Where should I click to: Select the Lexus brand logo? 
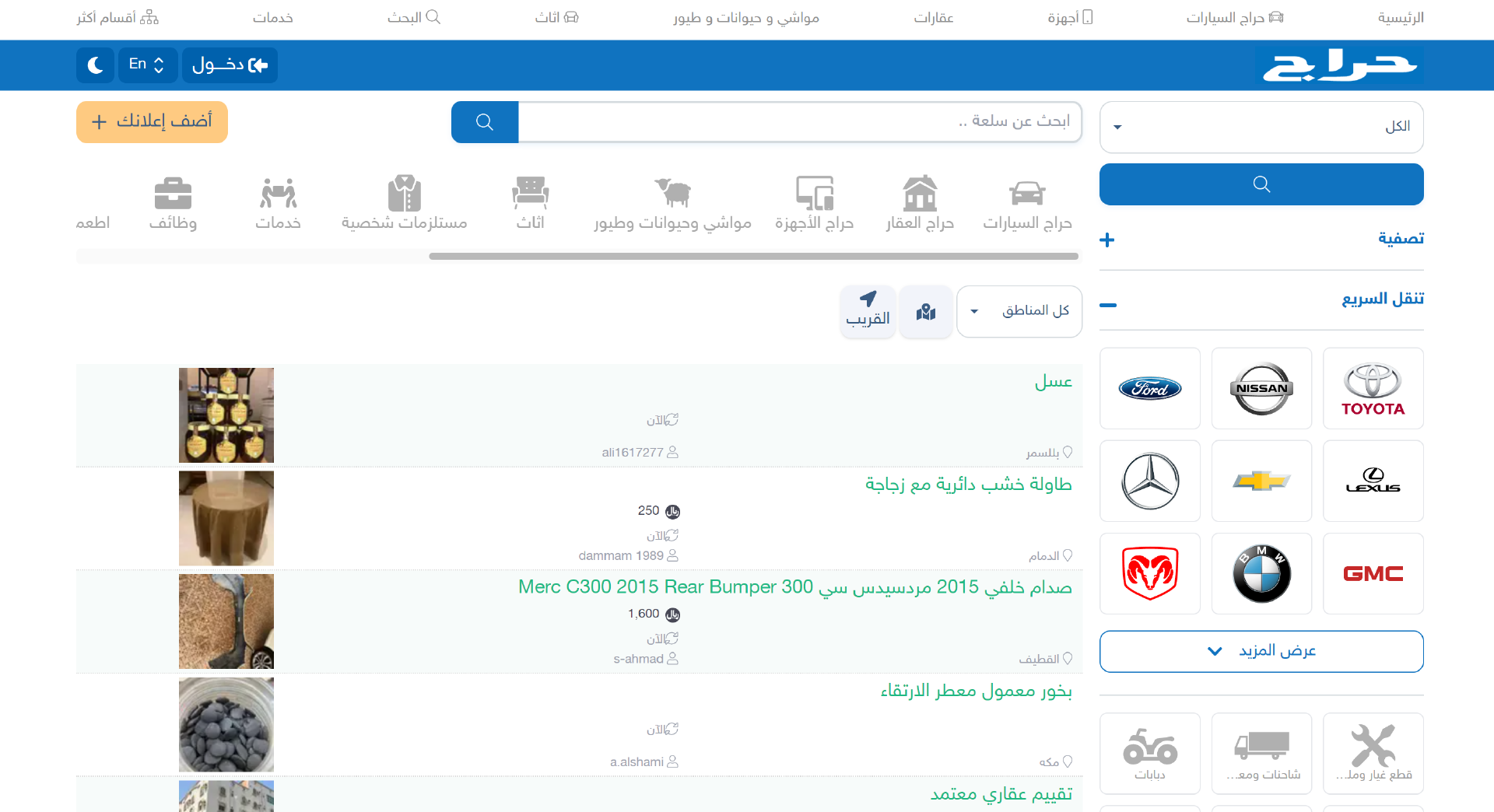tap(1373, 481)
